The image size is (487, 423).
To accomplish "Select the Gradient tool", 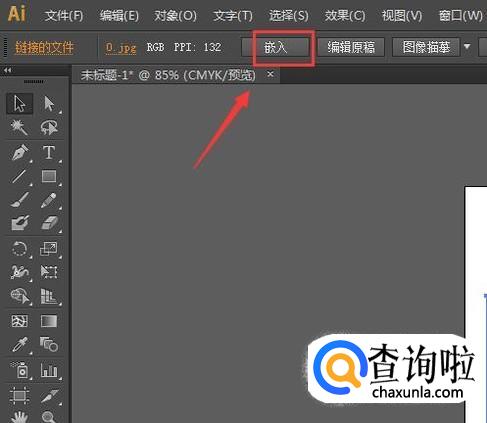I will point(49,321).
